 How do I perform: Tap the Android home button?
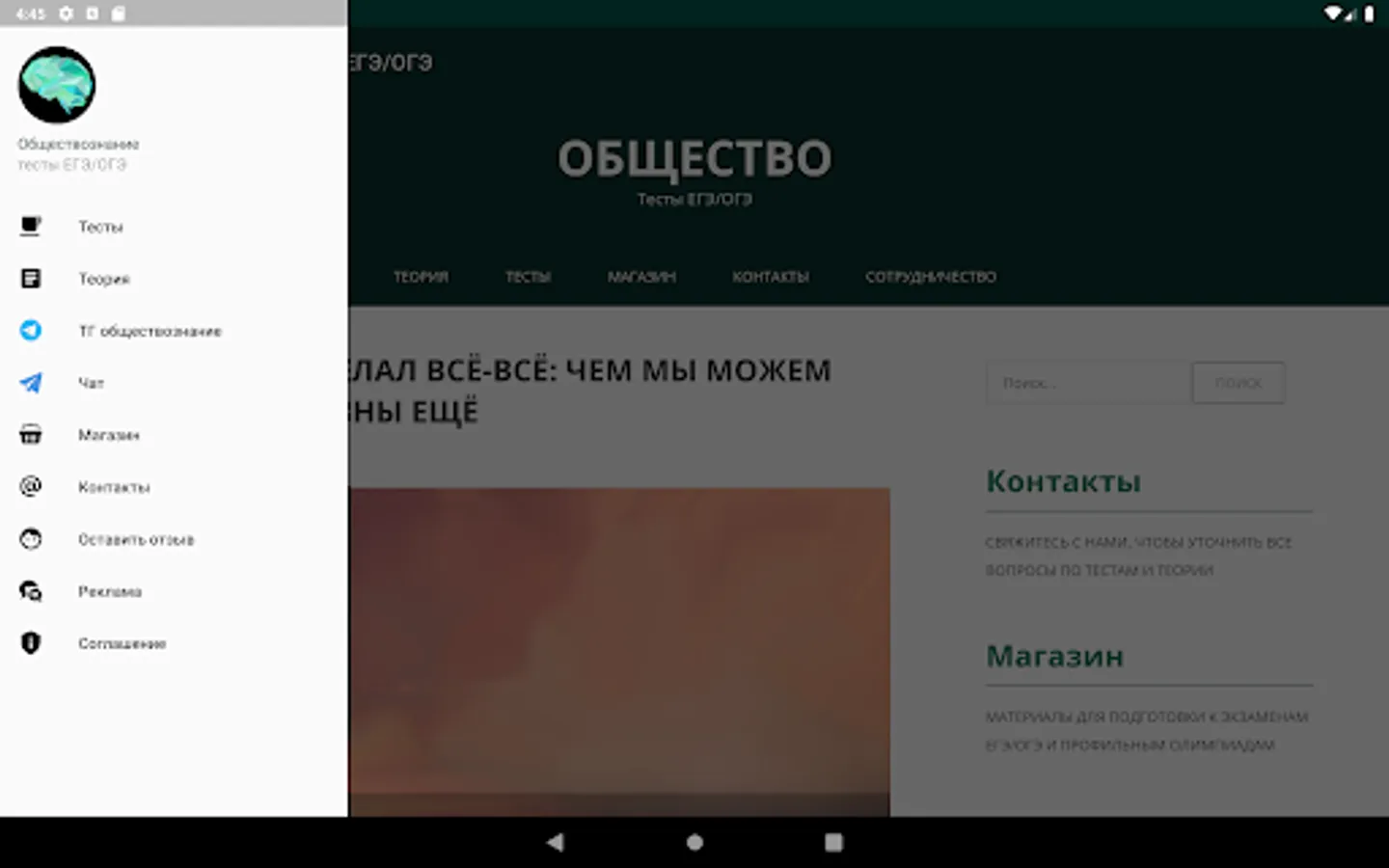pos(694,842)
